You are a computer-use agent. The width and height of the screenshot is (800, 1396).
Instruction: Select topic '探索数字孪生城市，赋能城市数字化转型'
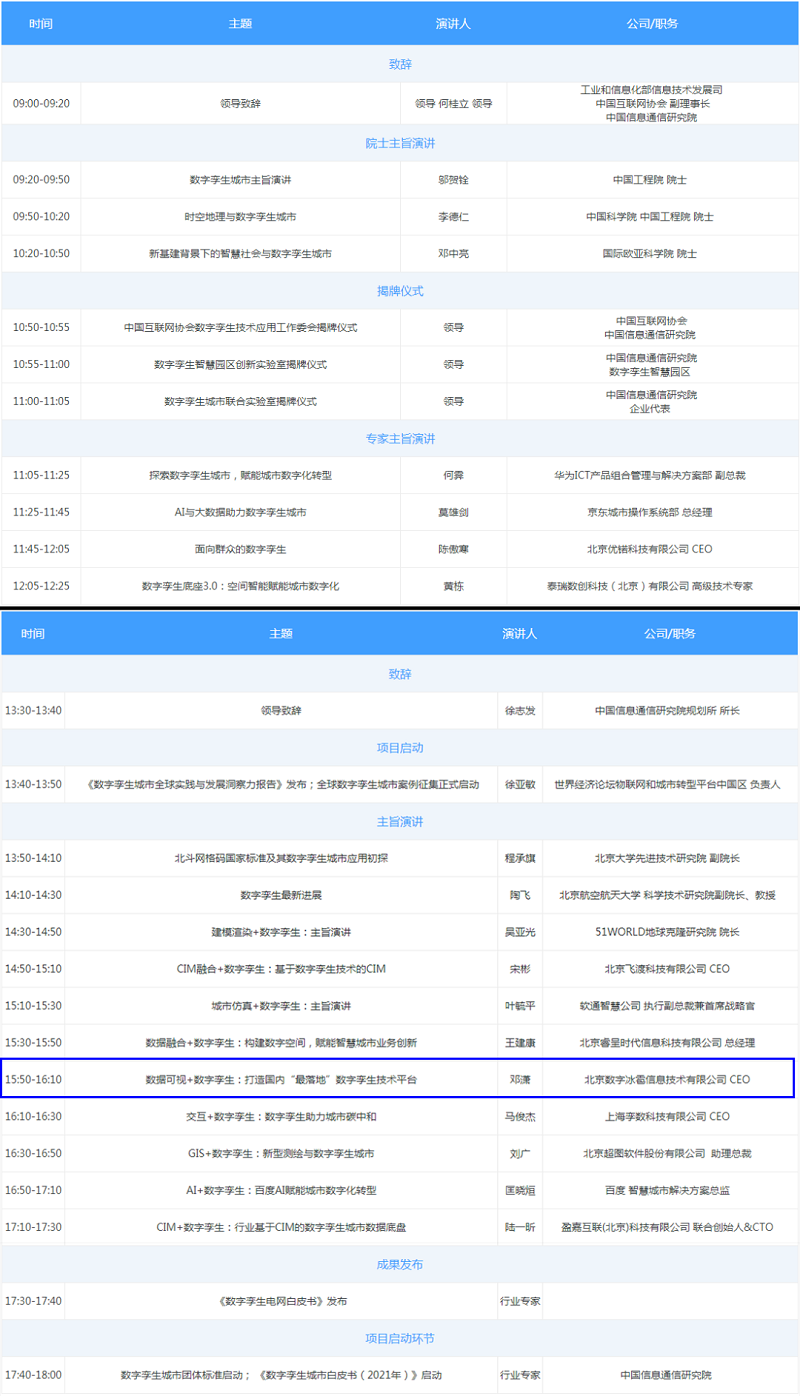pos(240,476)
